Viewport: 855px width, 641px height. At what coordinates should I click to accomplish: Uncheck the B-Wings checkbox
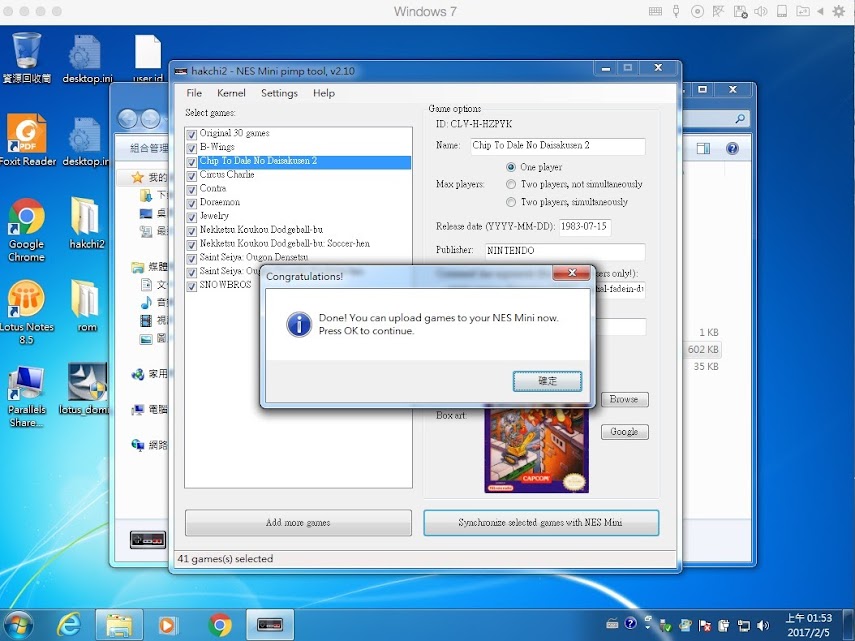191,148
